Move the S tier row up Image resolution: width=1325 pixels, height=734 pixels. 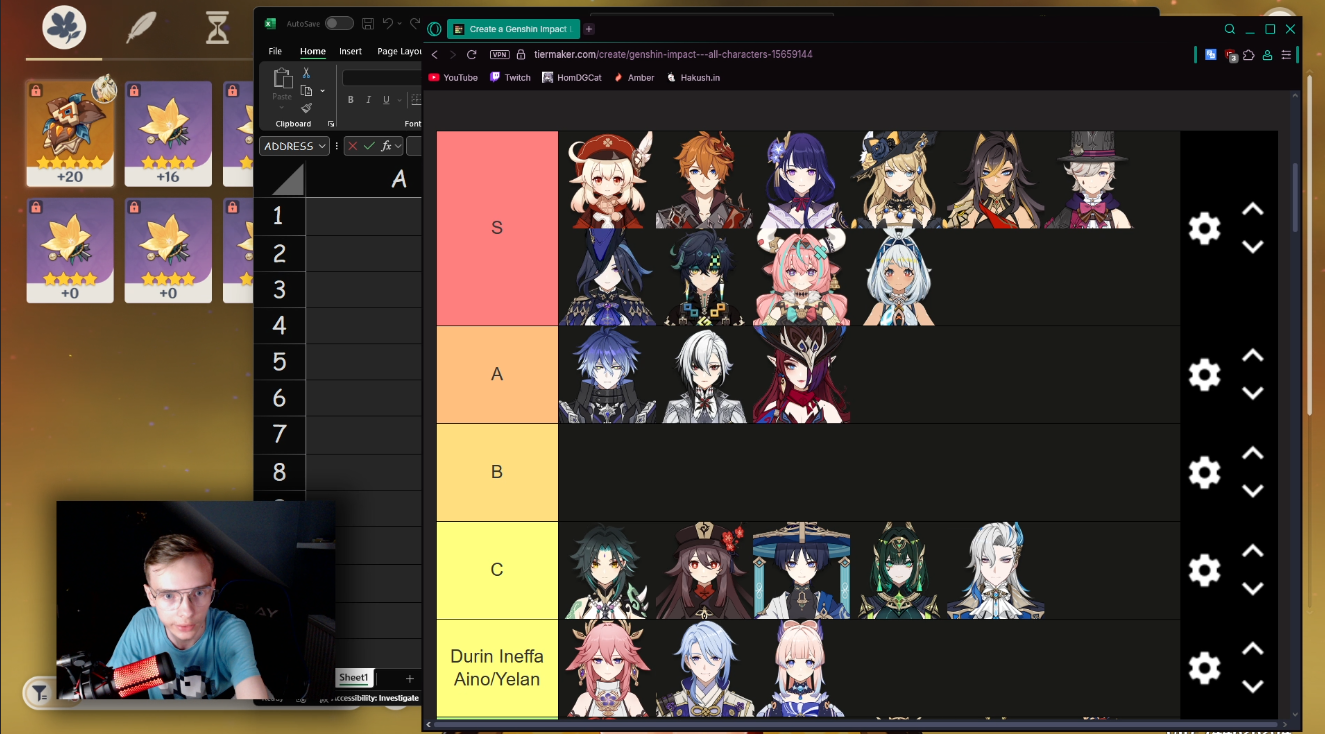1252,210
